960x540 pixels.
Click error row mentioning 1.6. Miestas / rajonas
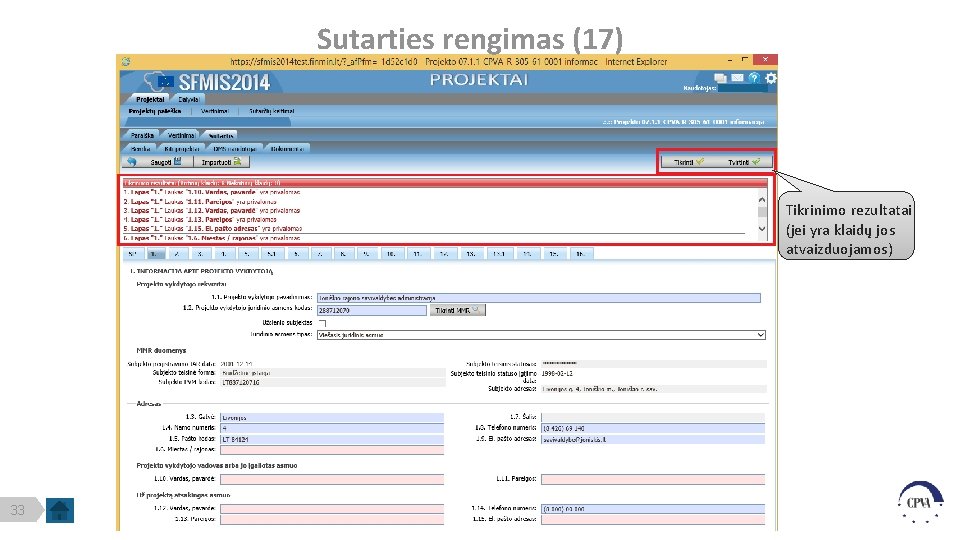212,238
